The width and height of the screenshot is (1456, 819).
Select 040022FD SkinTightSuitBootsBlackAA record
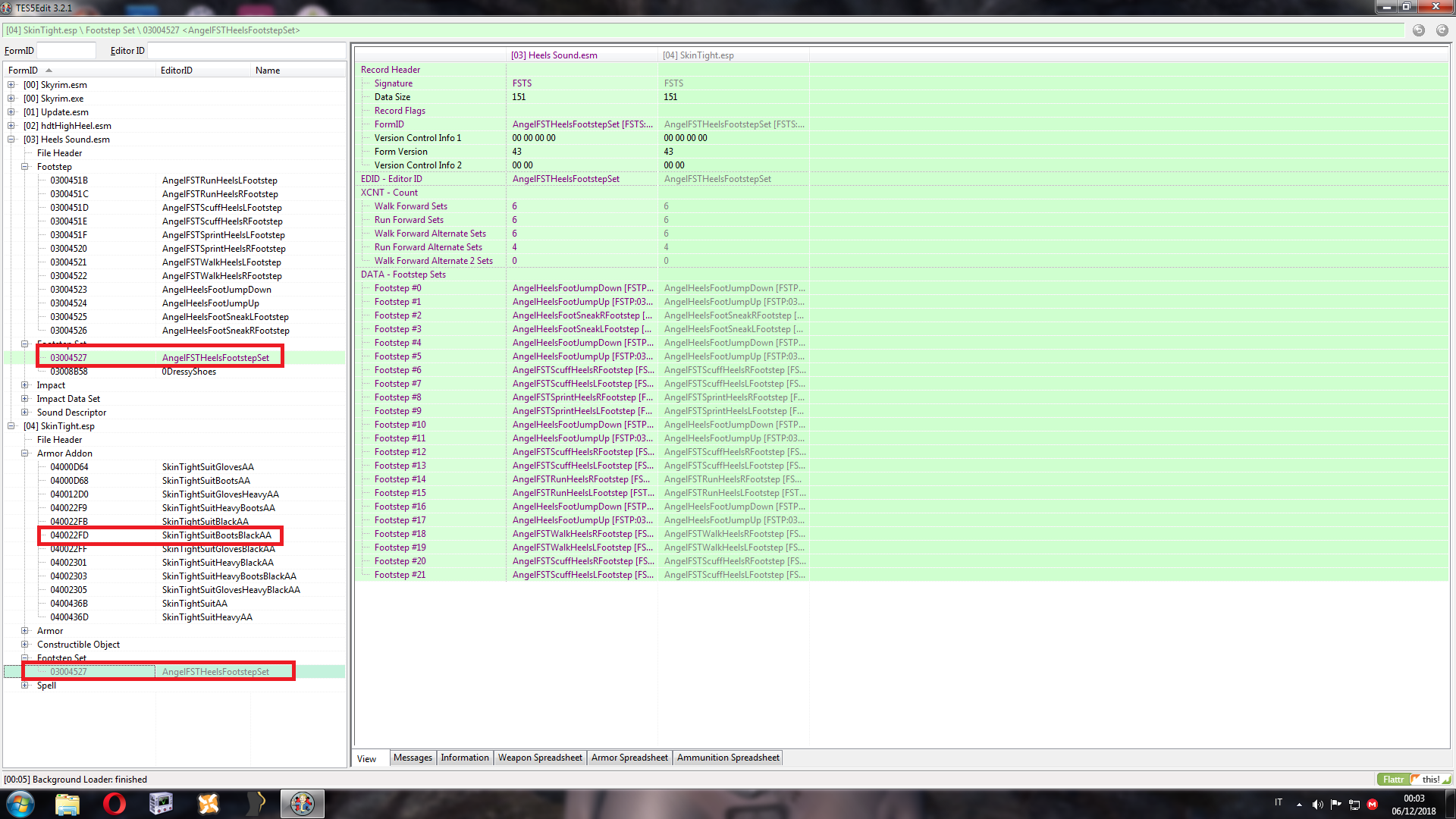pyautogui.click(x=174, y=535)
